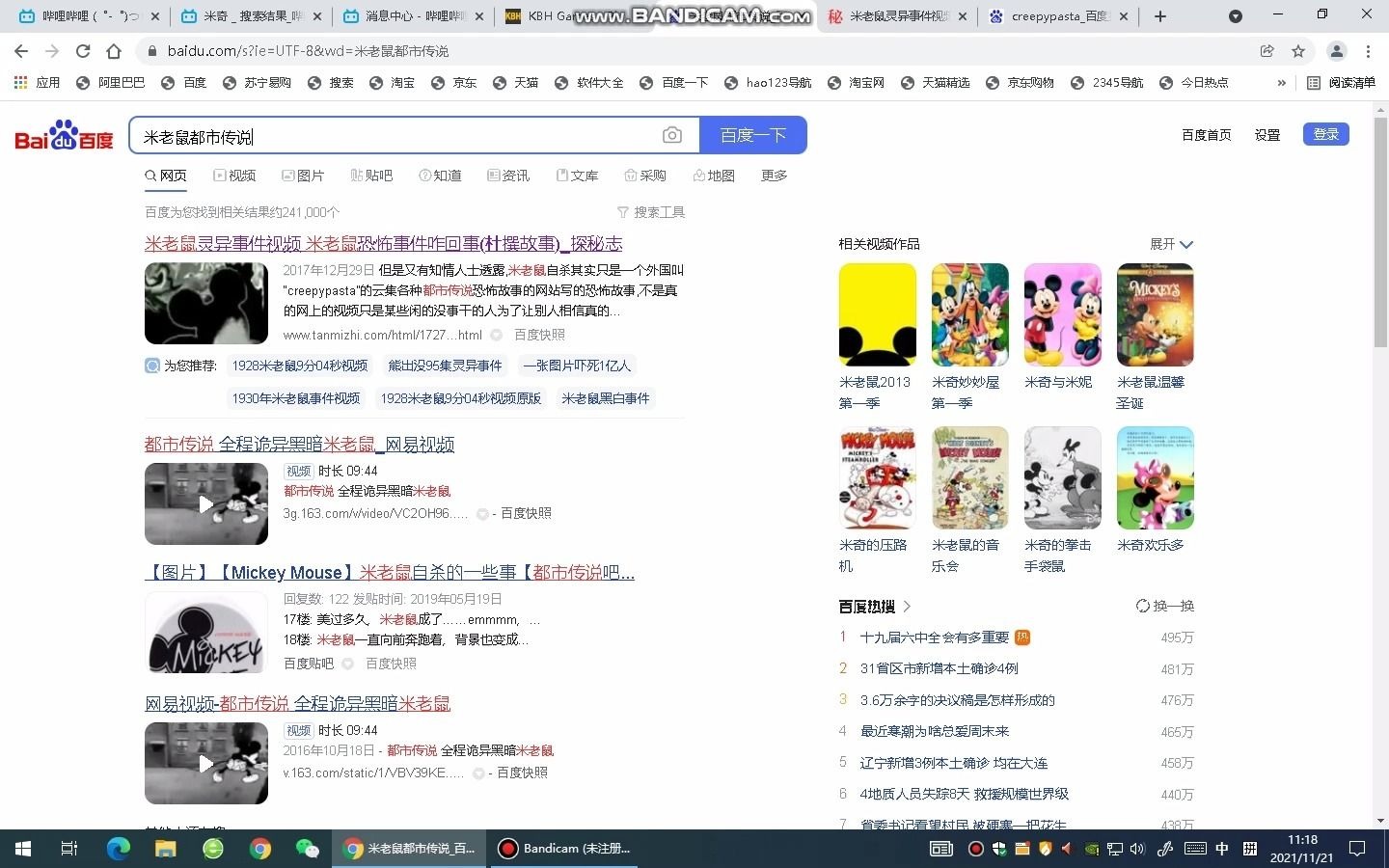Open the 百度首页 link
Image resolution: width=1389 pixels, height=868 pixels.
pos(1207,135)
